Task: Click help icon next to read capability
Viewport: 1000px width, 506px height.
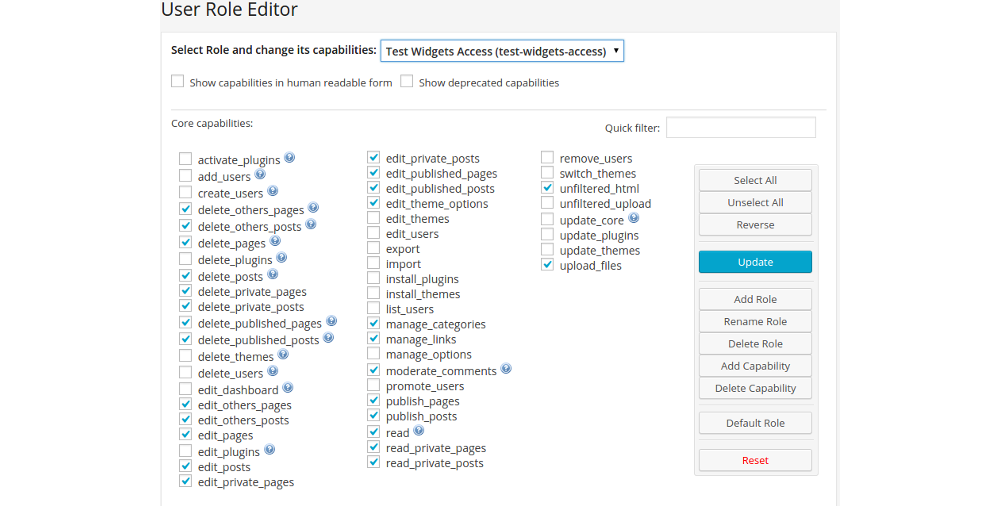Action: pyautogui.click(x=419, y=431)
